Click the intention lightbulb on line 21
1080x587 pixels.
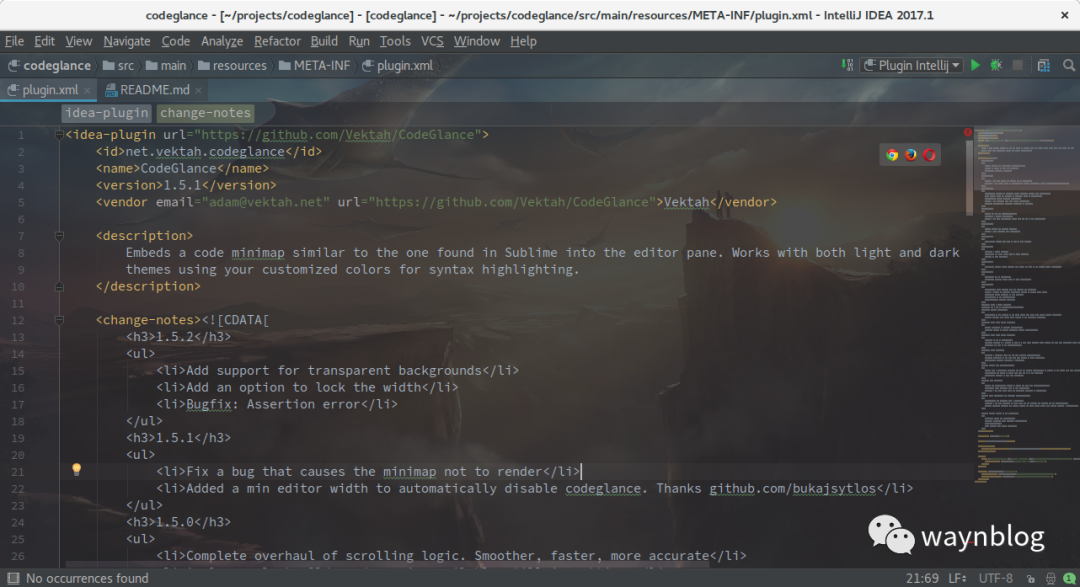(x=76, y=470)
